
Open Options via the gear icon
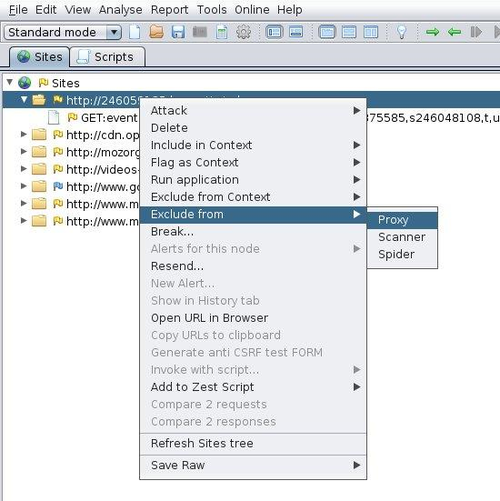(244, 32)
